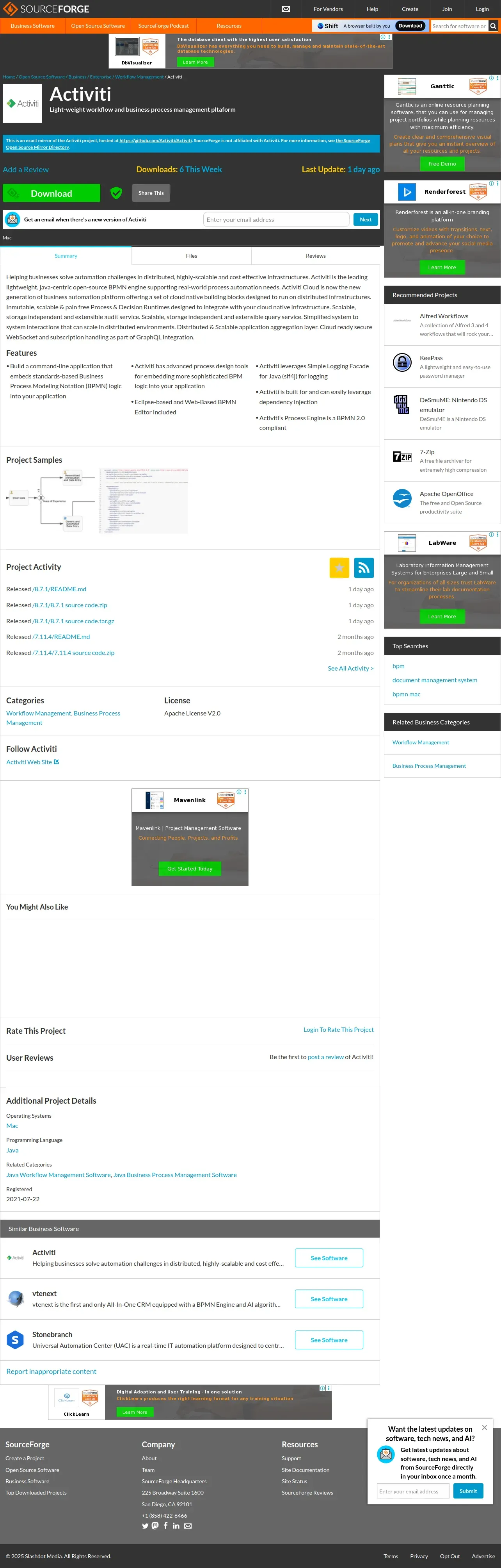Image resolution: width=501 pixels, height=1568 pixels.
Task: Click the yellow star favorite icon
Action: point(339,567)
